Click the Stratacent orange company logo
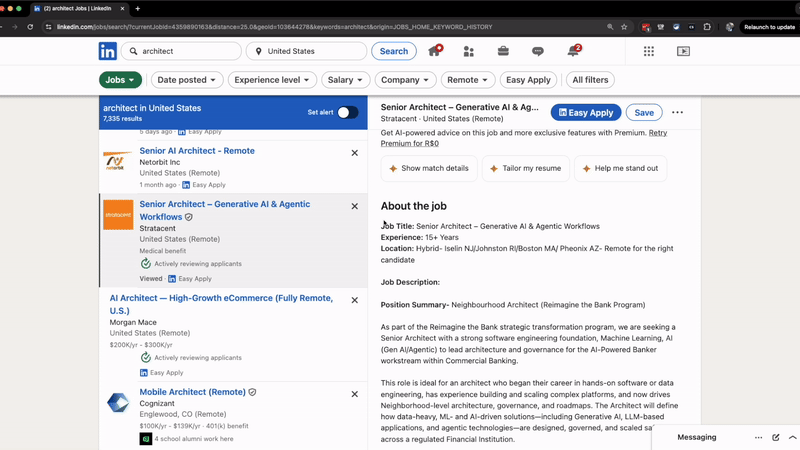Screen dimensions: 800x450 (118, 215)
